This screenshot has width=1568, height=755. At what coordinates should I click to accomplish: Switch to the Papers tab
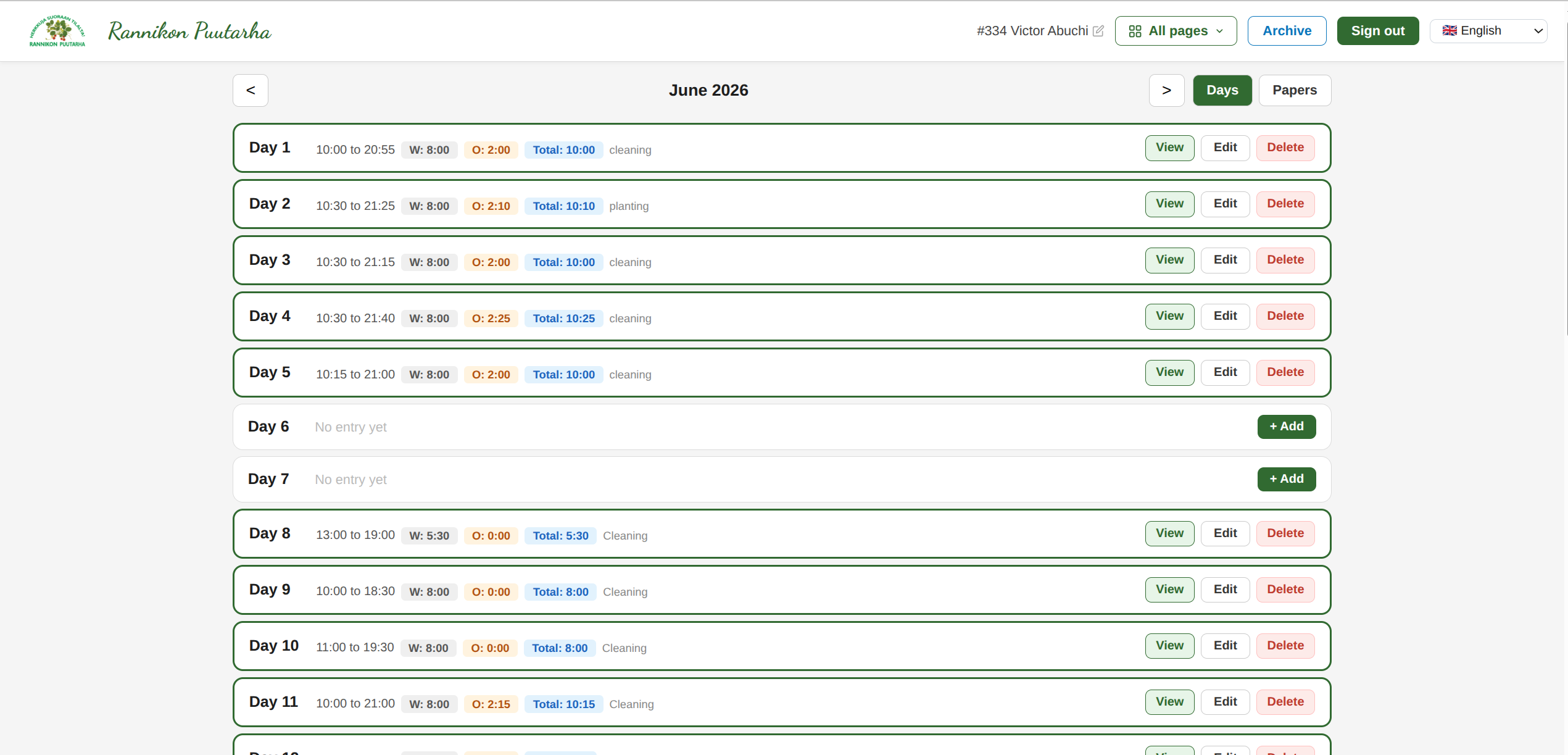(x=1295, y=90)
